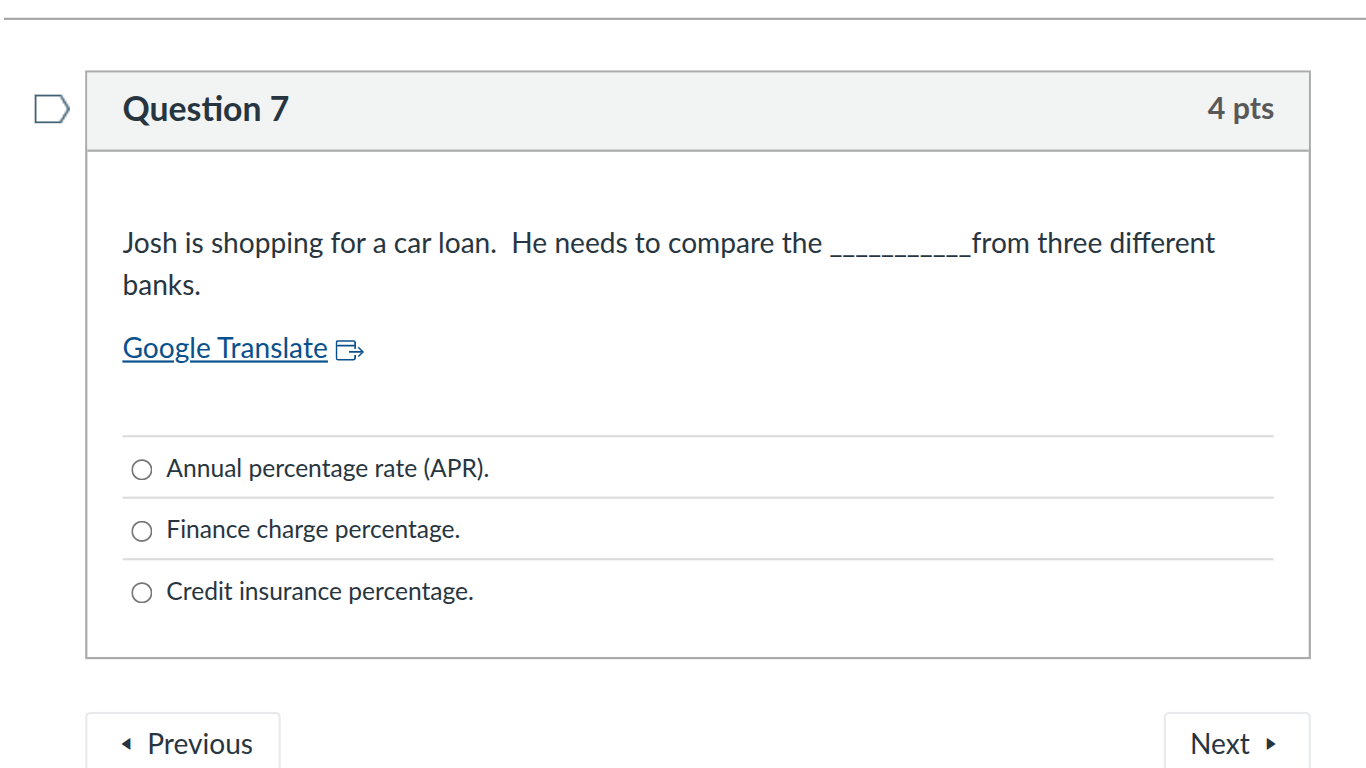Return to the previous question

click(183, 743)
